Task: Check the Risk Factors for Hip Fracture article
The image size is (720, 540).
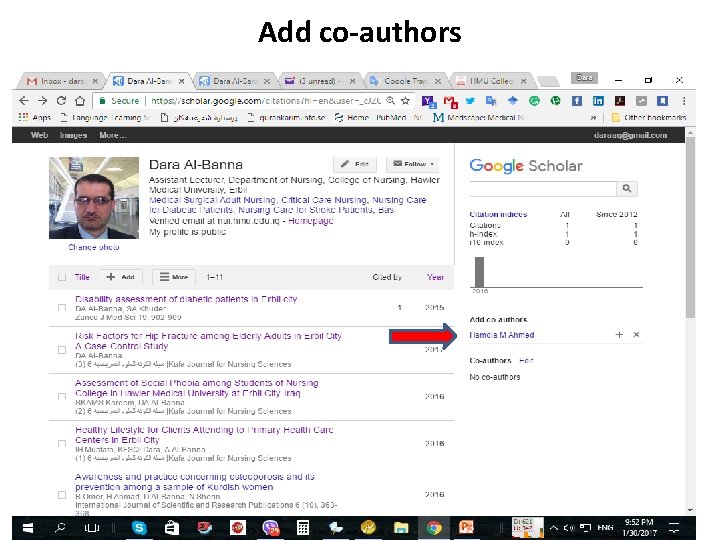Action: (62, 350)
